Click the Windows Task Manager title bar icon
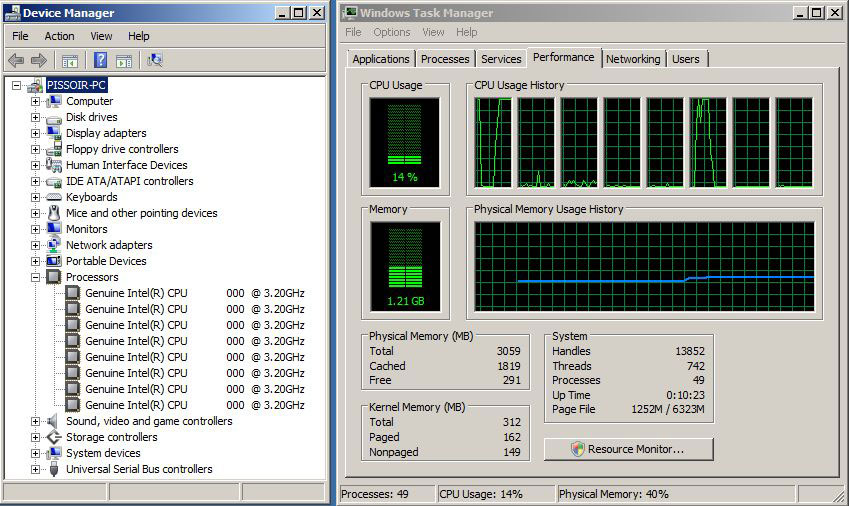Screen dimensions: 849x506 coord(351,12)
